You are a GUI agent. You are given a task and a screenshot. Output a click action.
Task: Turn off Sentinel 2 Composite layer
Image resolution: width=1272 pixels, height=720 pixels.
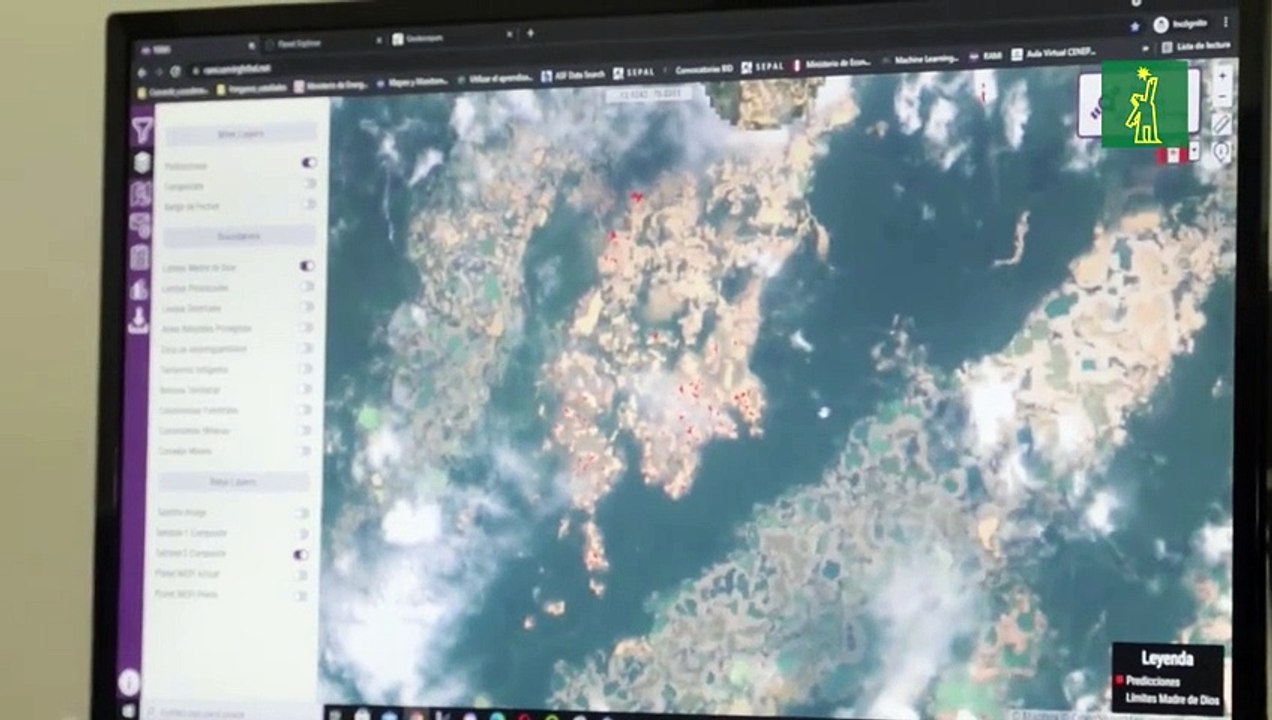pyautogui.click(x=301, y=554)
